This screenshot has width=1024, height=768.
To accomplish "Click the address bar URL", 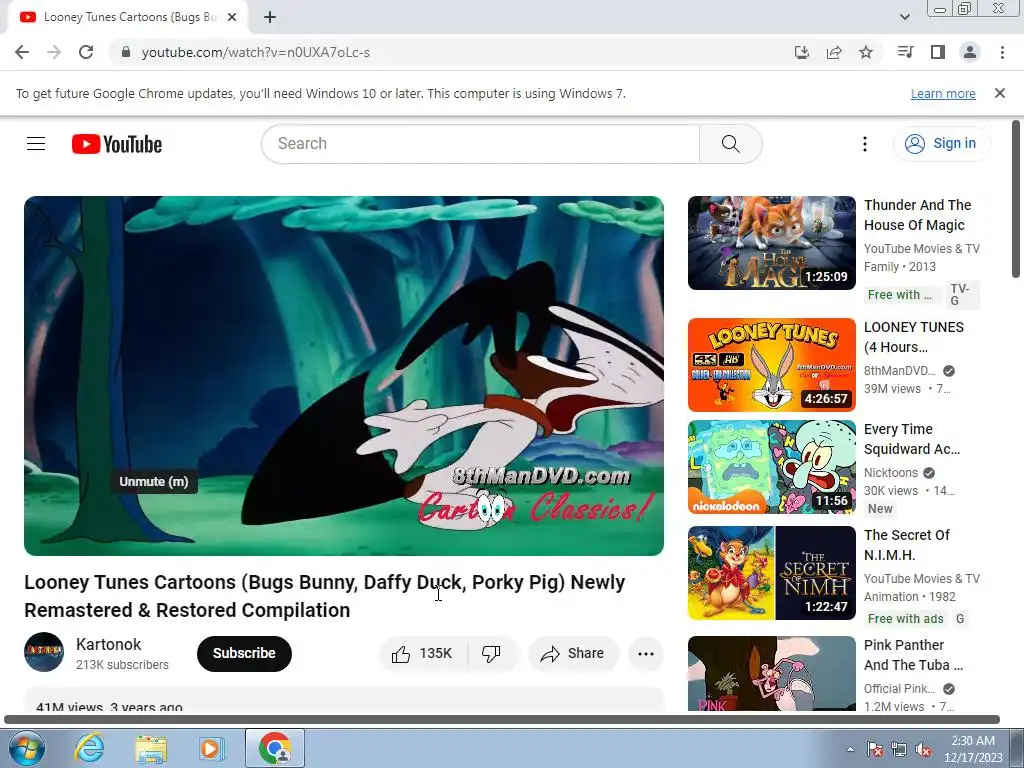I will pos(255,52).
